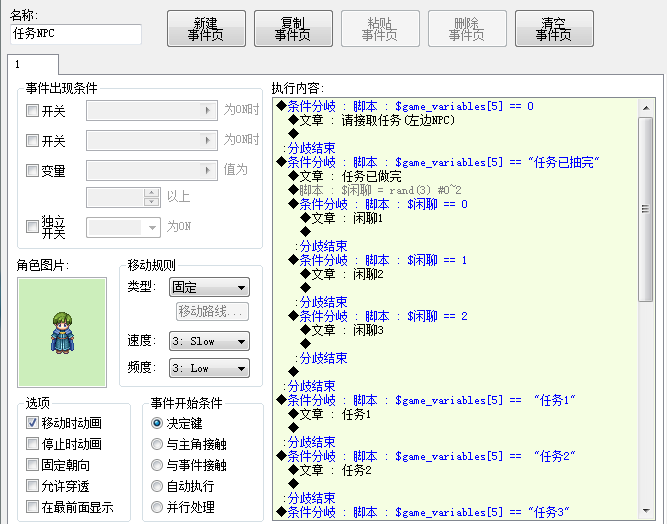Select the 文章 line 请接取任务(左边NPC)
Viewport: 667px width, 524px height.
click(372, 120)
